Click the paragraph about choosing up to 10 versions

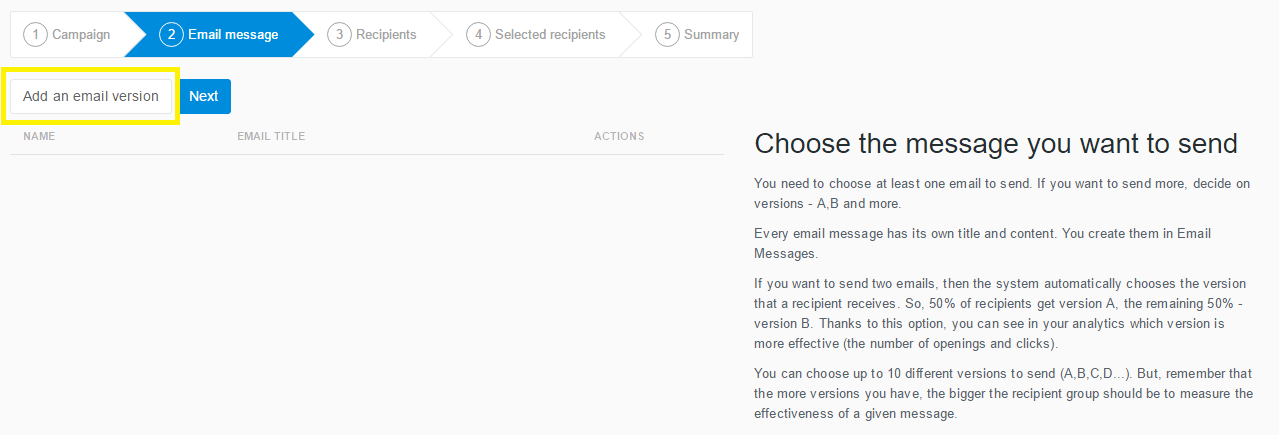tap(1003, 393)
